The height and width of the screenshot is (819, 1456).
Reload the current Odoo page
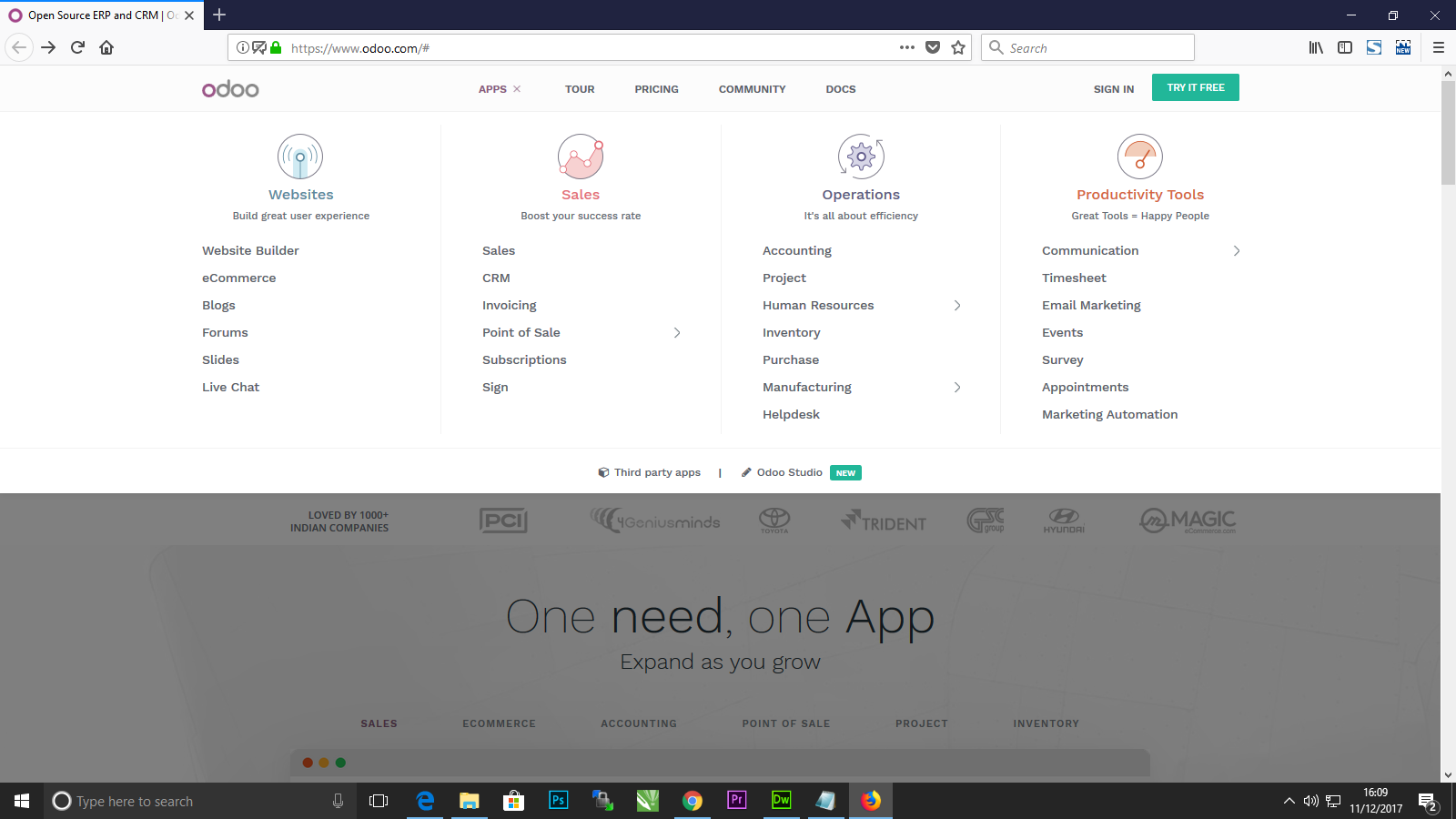coord(78,47)
